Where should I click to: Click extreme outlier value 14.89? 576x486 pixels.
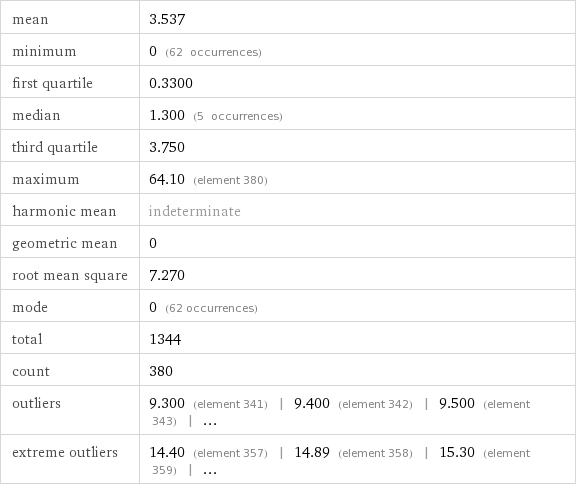coord(312,453)
